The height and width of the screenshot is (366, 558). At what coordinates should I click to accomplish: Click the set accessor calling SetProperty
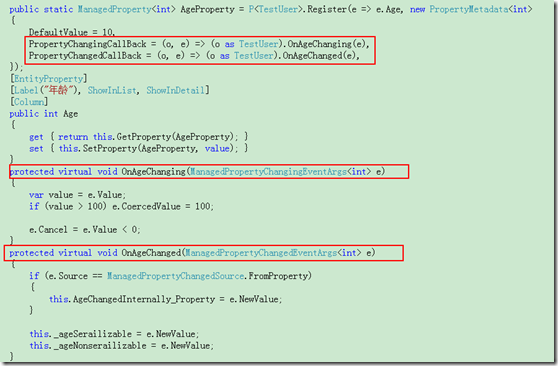tap(138, 148)
